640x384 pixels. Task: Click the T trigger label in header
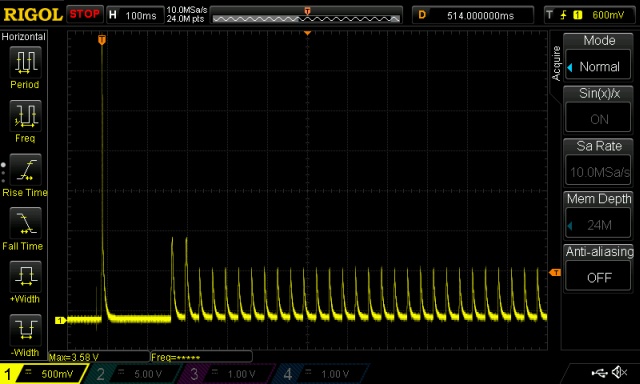pos(550,16)
